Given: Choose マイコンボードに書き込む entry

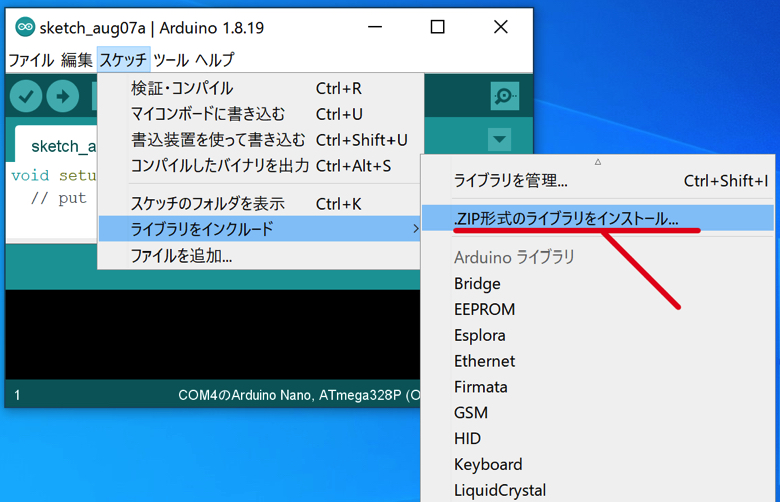Looking at the screenshot, I should pos(261,114).
